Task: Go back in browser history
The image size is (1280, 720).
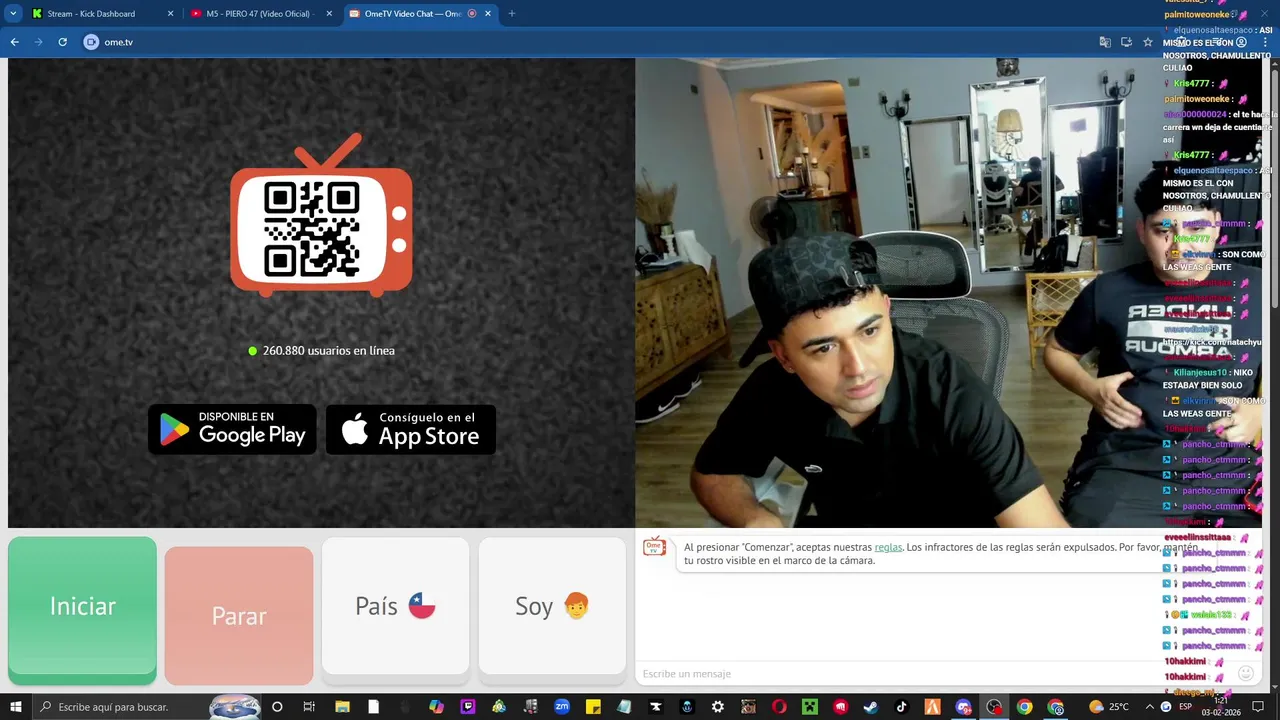Action: [x=14, y=42]
